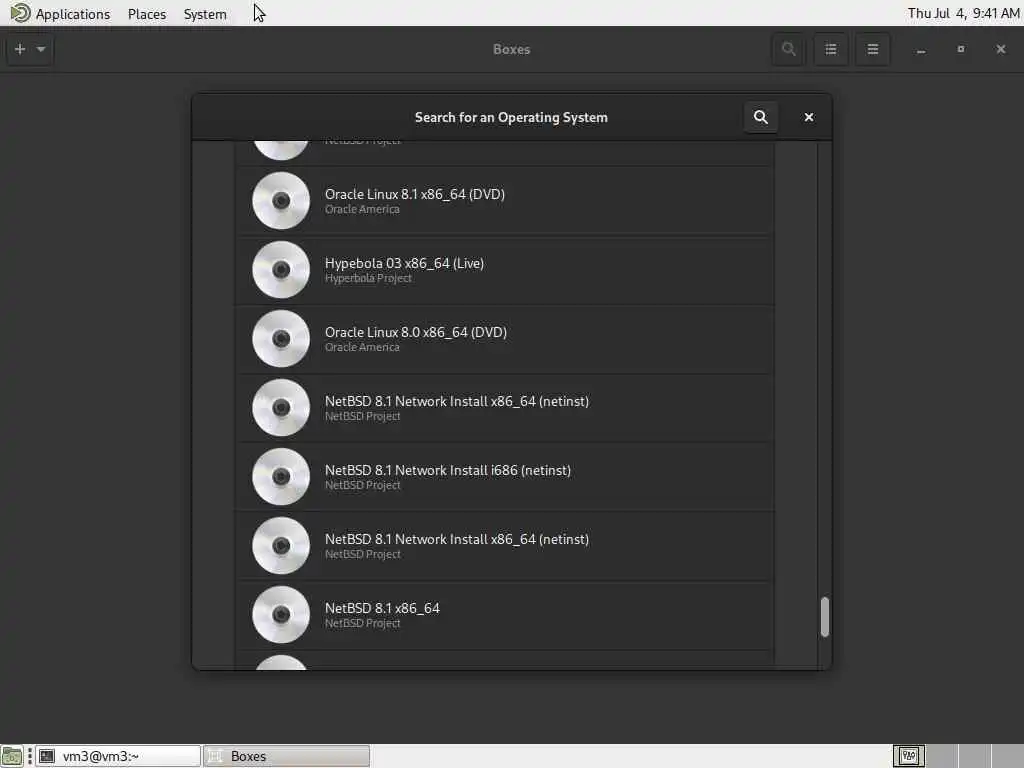This screenshot has width=1024, height=768.
Task: Select Oracle Linux 8.0 x86_64 (DVD)
Action: (x=504, y=338)
